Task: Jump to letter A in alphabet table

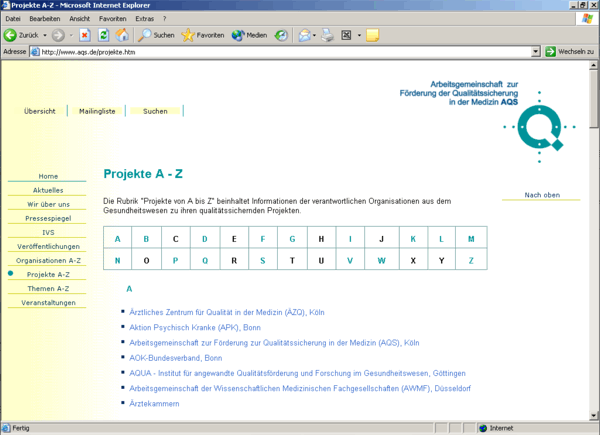Action: 117,239
